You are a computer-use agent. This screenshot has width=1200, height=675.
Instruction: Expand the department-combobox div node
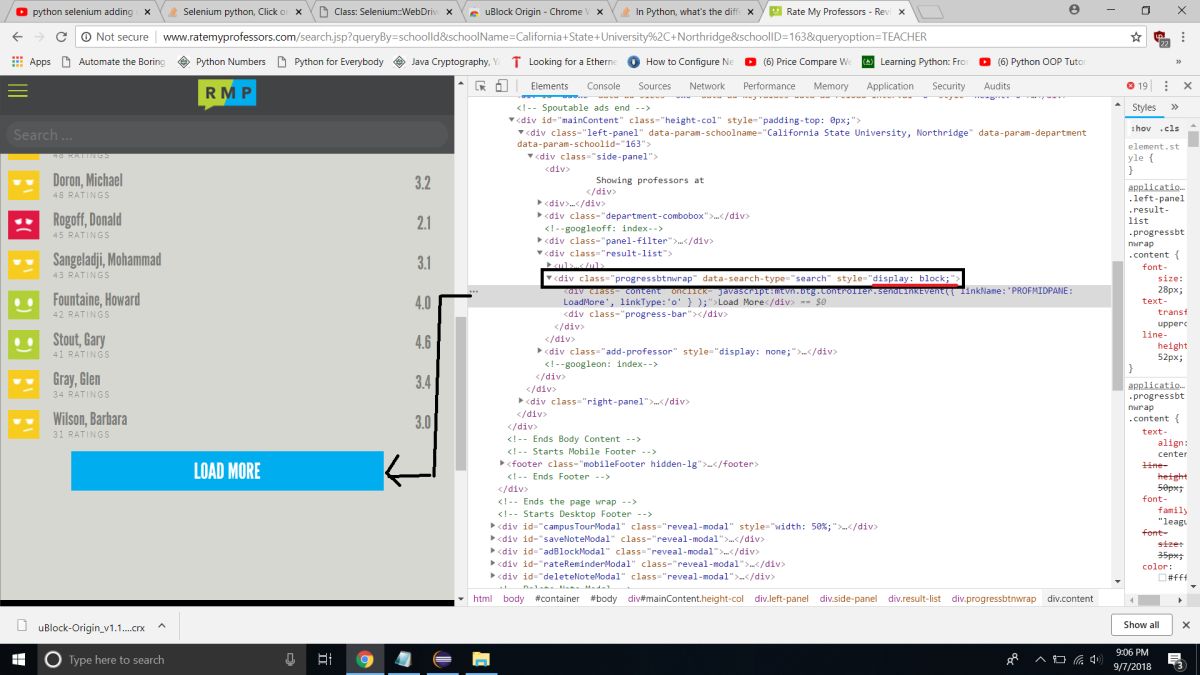click(541, 215)
